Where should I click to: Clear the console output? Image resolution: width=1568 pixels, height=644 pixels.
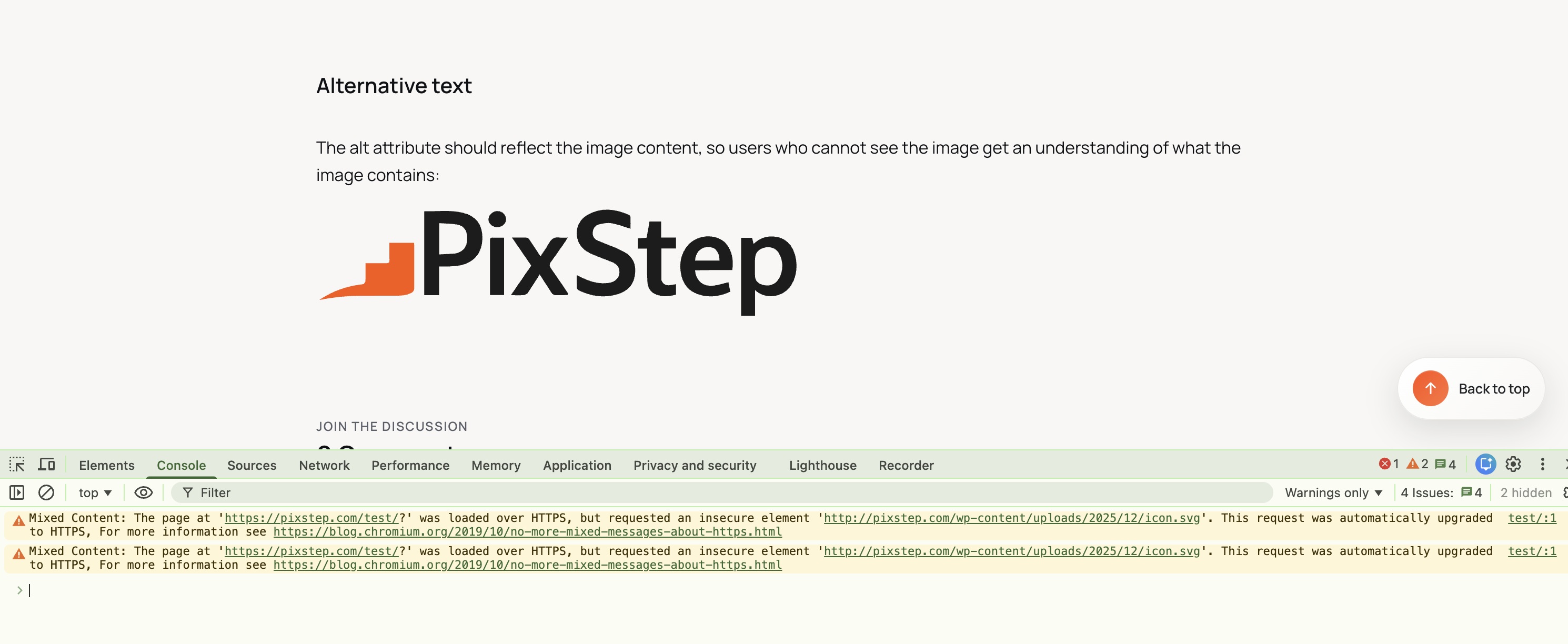click(46, 492)
